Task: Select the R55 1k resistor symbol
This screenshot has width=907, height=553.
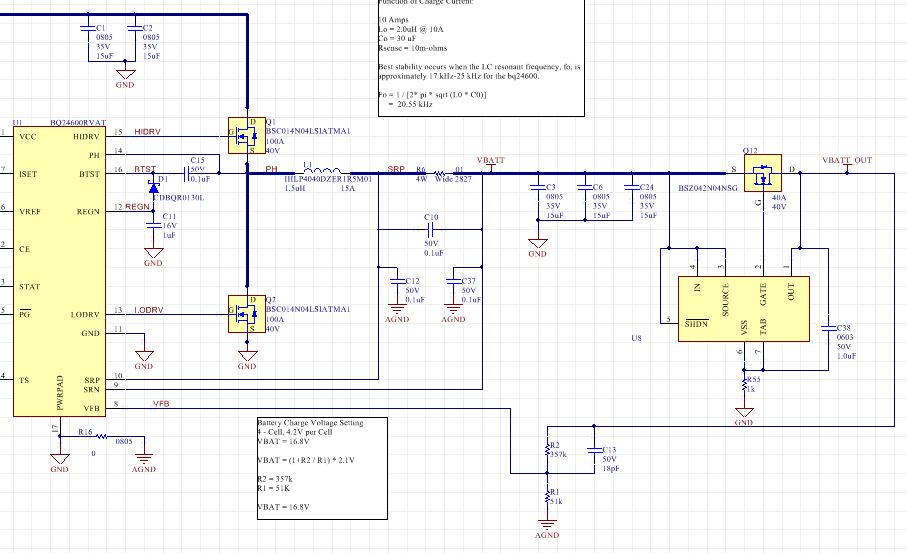Action: coord(744,384)
